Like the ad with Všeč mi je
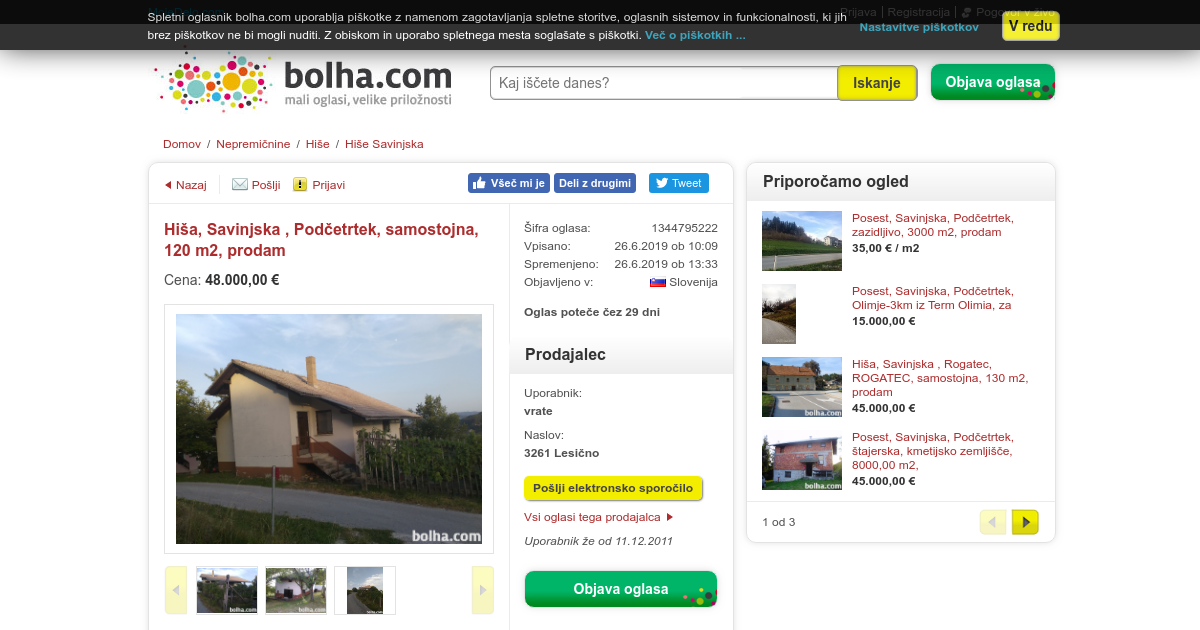The width and height of the screenshot is (1200, 630). point(509,183)
